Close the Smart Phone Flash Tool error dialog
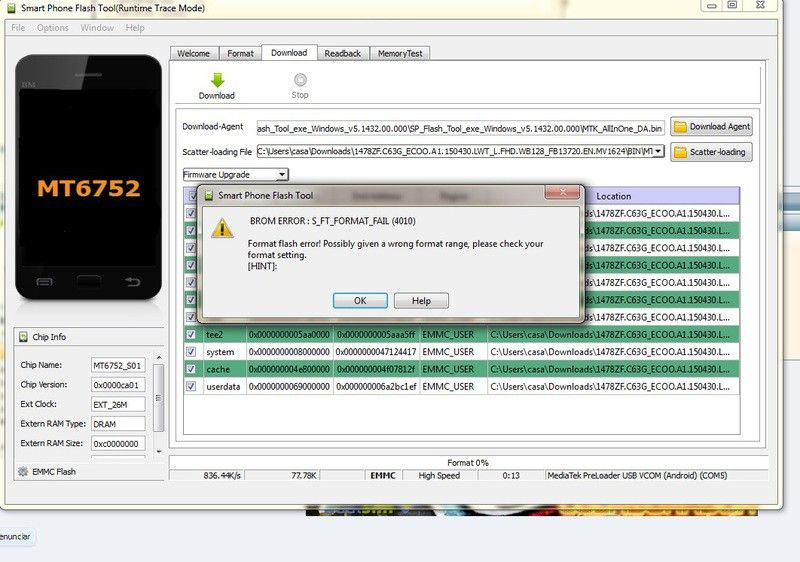 562,192
